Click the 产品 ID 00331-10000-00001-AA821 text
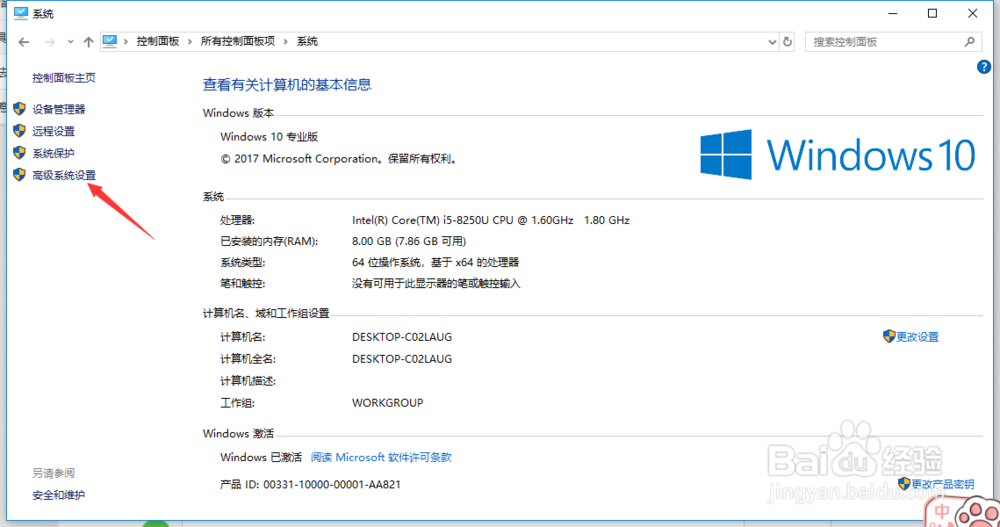The image size is (1000, 527). pos(311,484)
